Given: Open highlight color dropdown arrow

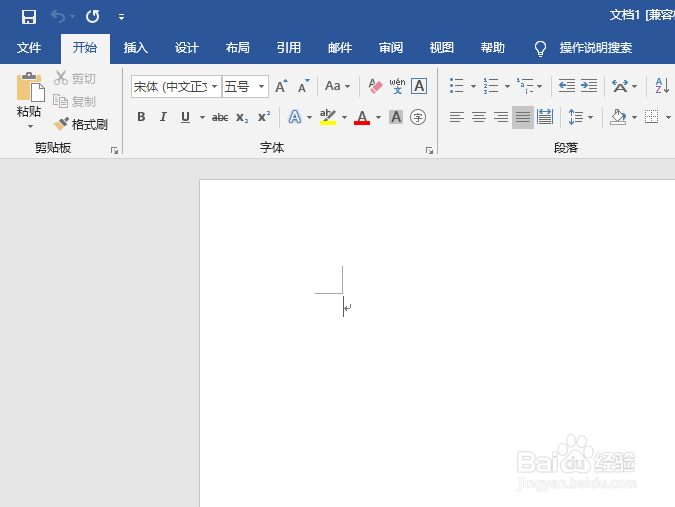Looking at the screenshot, I should tap(344, 117).
